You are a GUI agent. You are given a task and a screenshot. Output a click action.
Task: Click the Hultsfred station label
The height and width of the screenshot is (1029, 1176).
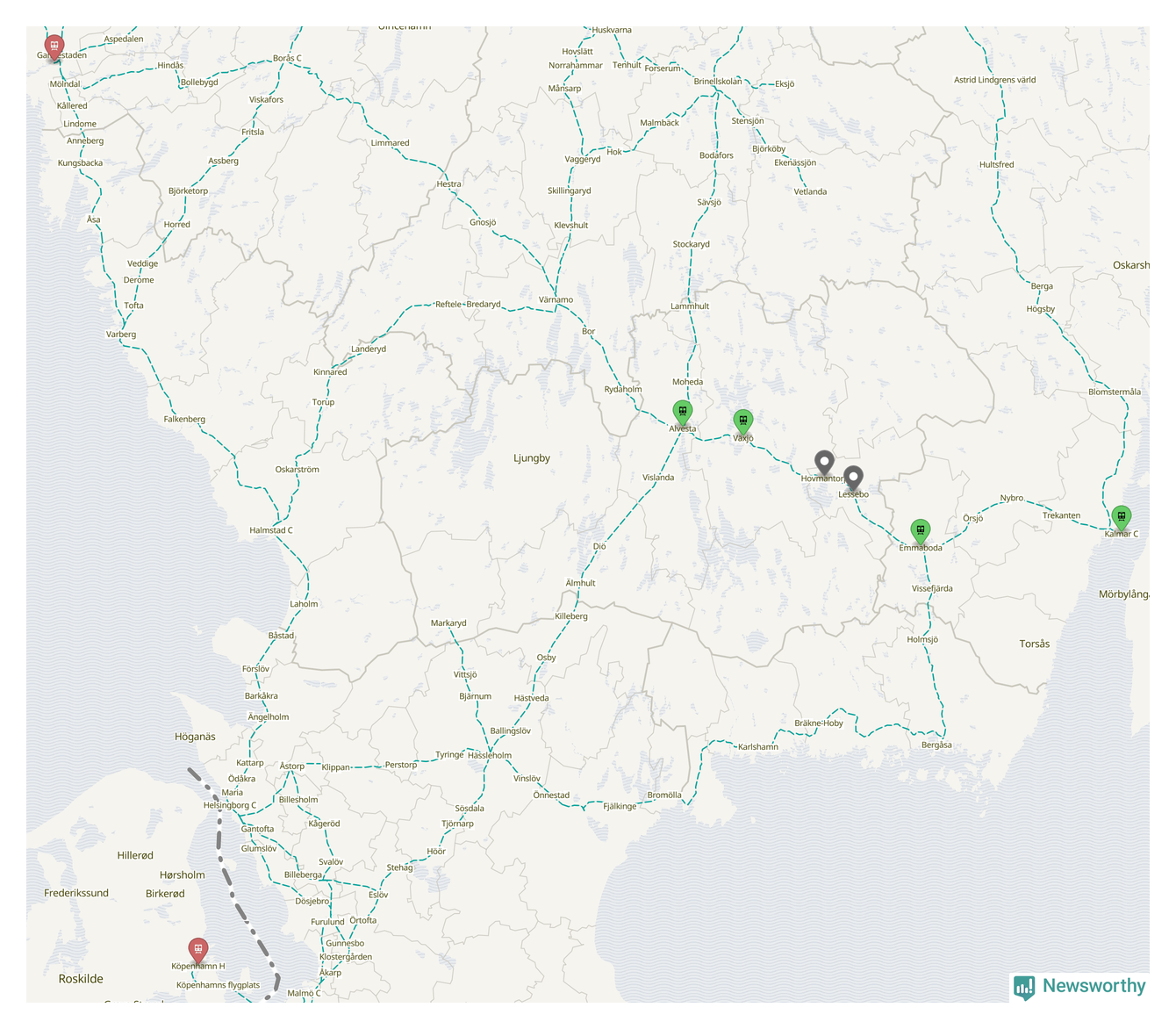click(997, 165)
